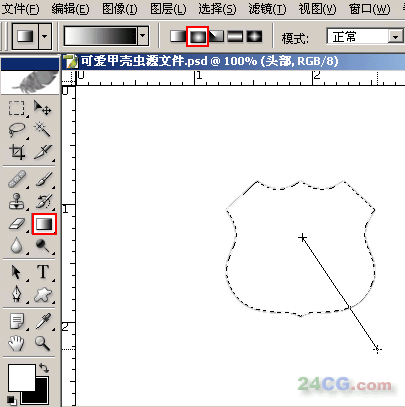
Task: Select the Brush tool
Action: pos(43,179)
